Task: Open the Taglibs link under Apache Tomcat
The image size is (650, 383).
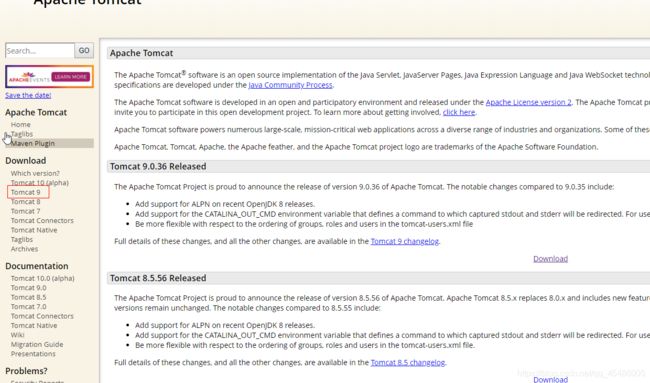Action: tap(22, 134)
